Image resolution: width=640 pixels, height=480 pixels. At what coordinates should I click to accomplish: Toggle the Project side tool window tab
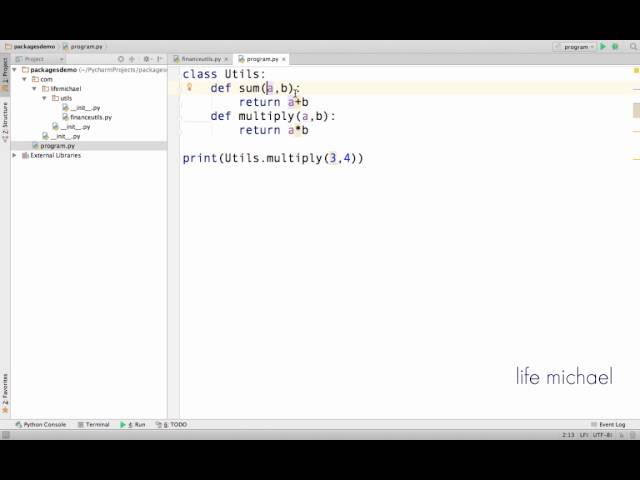(x=5, y=75)
